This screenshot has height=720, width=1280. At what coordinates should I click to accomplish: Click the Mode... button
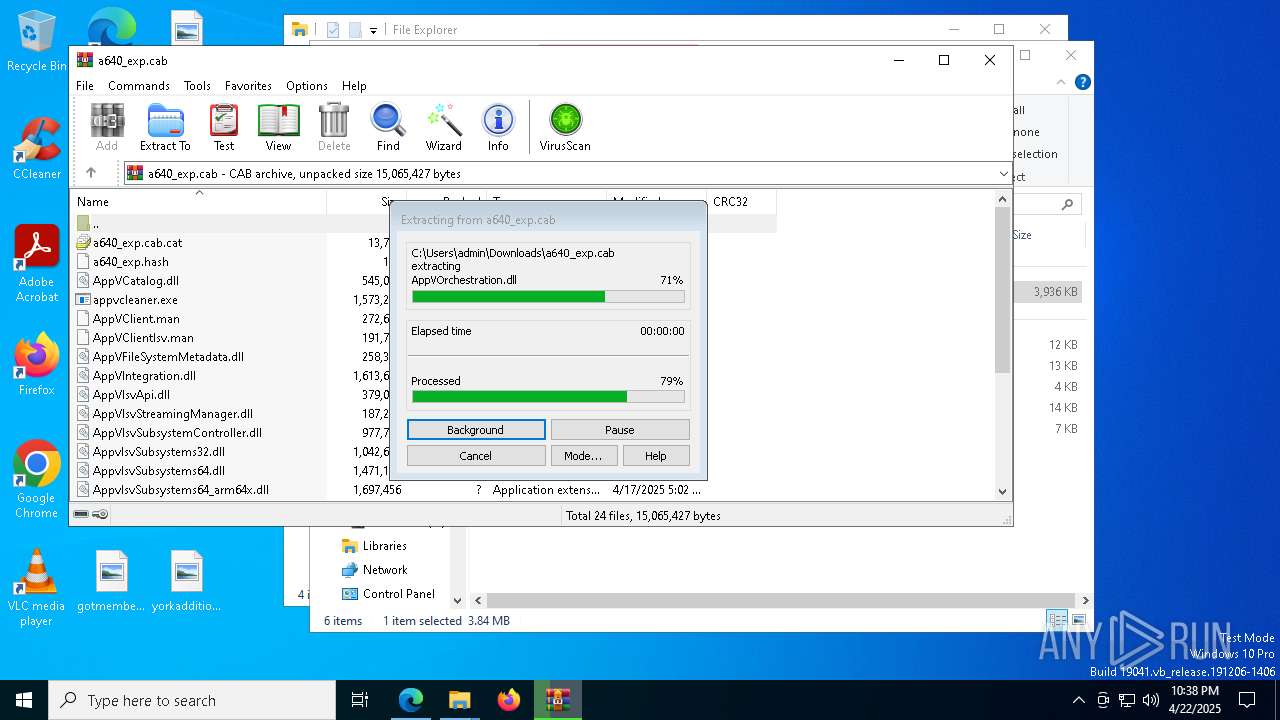[x=583, y=456]
